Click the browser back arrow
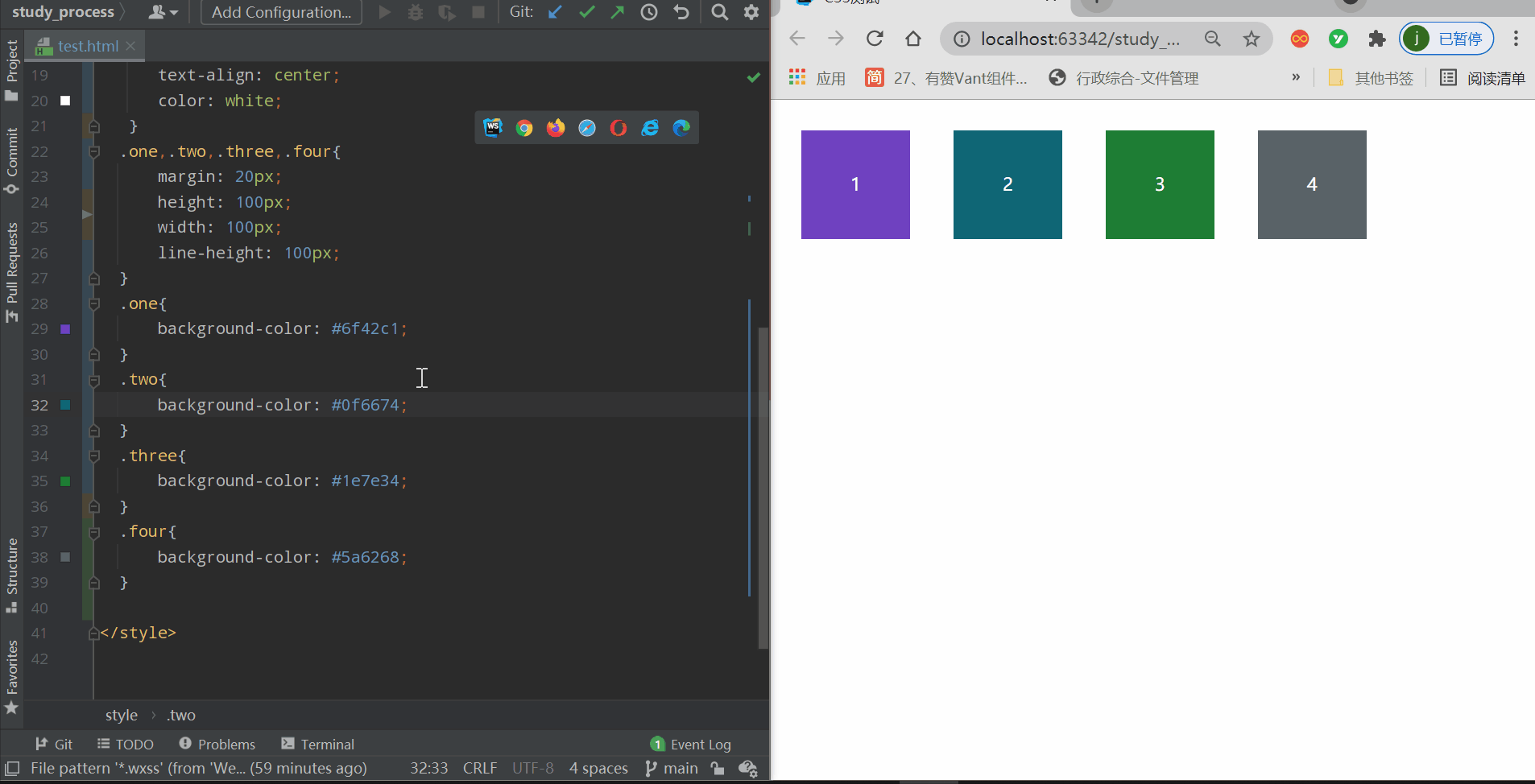This screenshot has width=1535, height=784. point(797,39)
